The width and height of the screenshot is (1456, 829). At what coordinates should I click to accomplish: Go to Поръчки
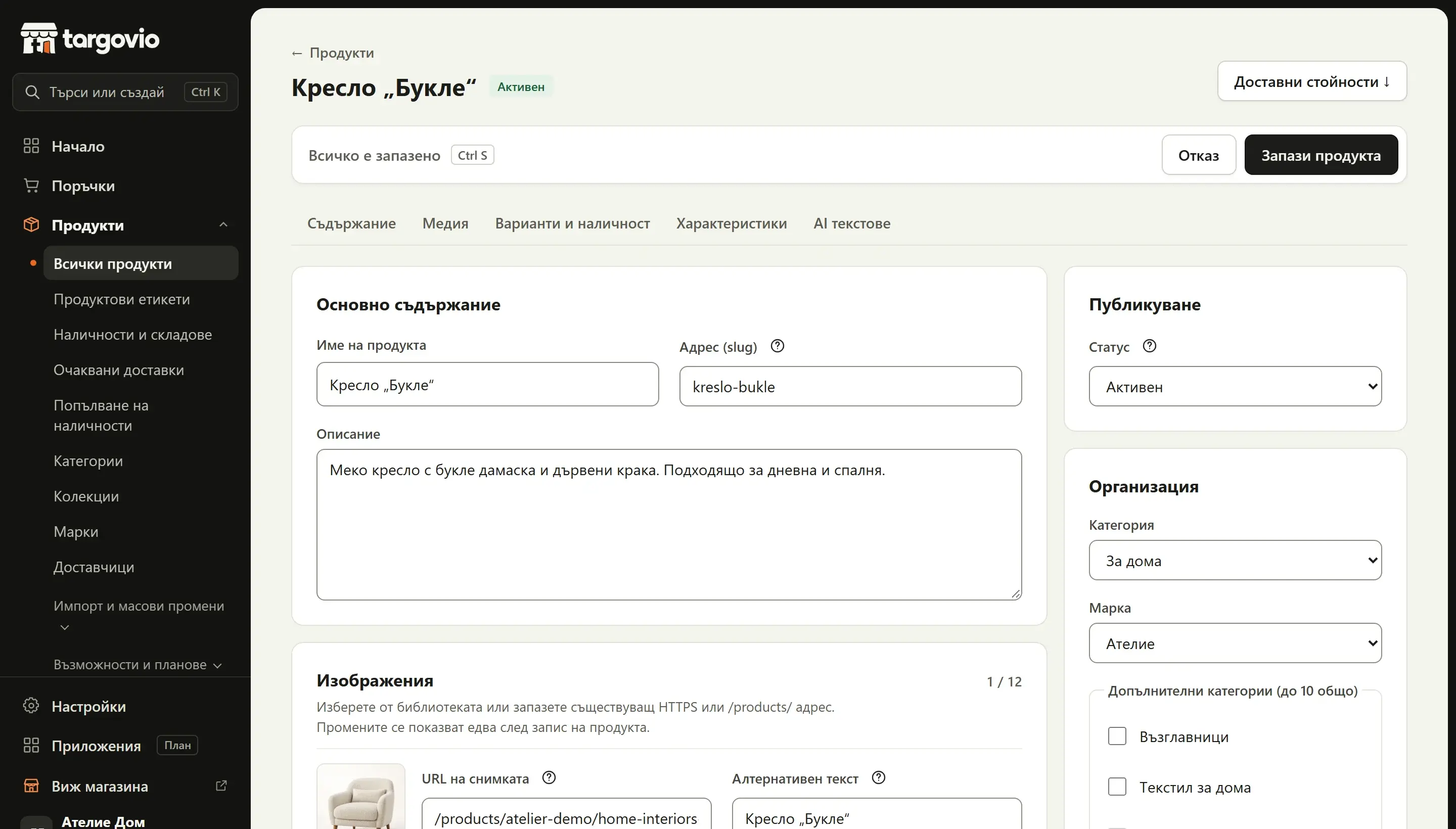pos(83,186)
